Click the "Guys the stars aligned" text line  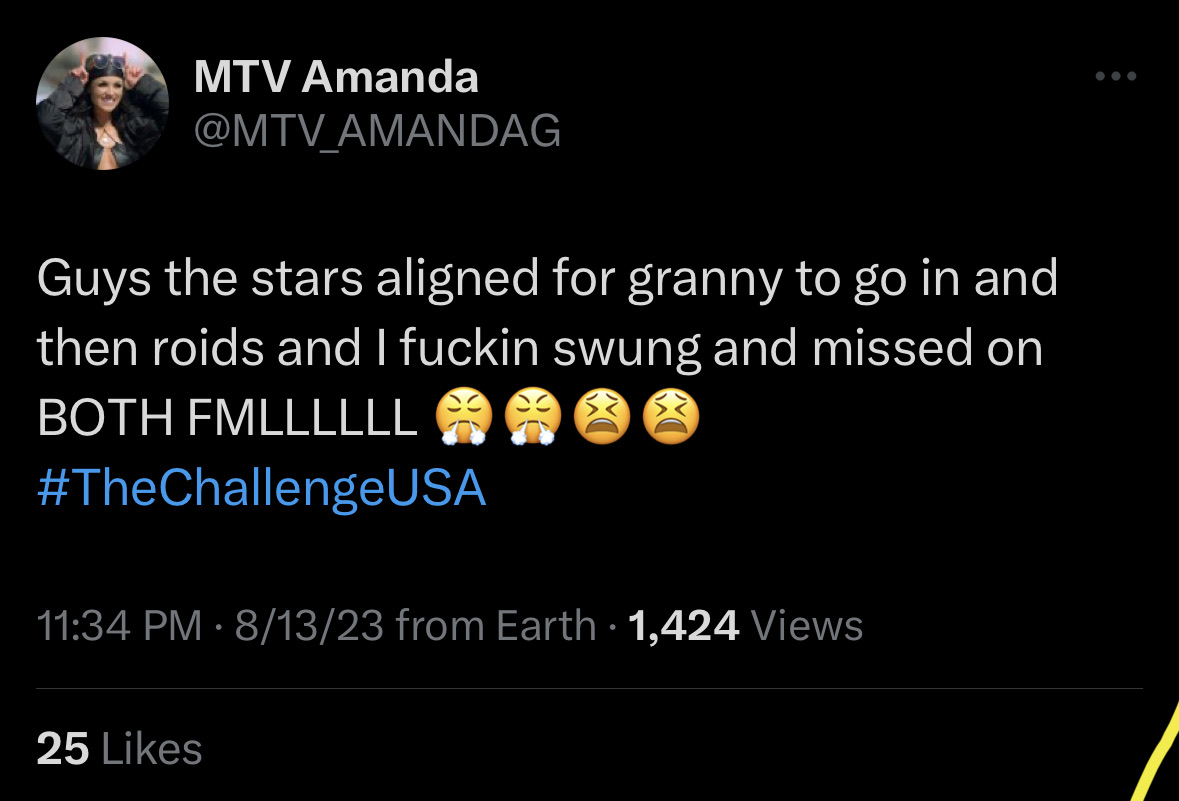point(547,280)
